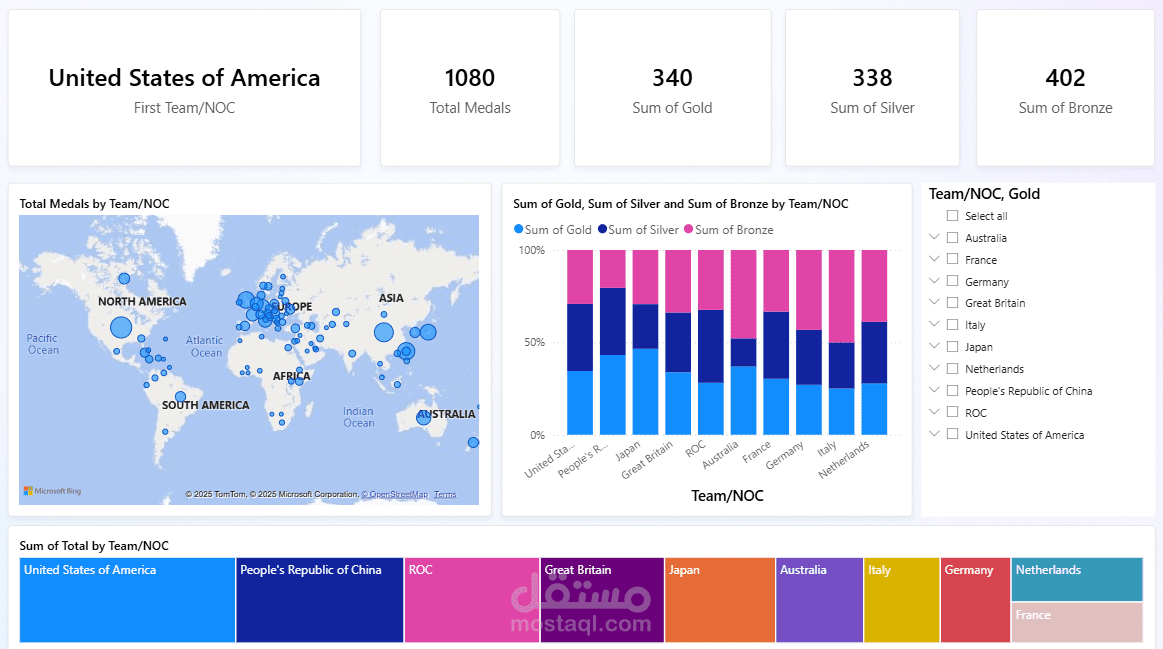
Task: Click the Sum of Gold legend marker
Action: coord(518,230)
